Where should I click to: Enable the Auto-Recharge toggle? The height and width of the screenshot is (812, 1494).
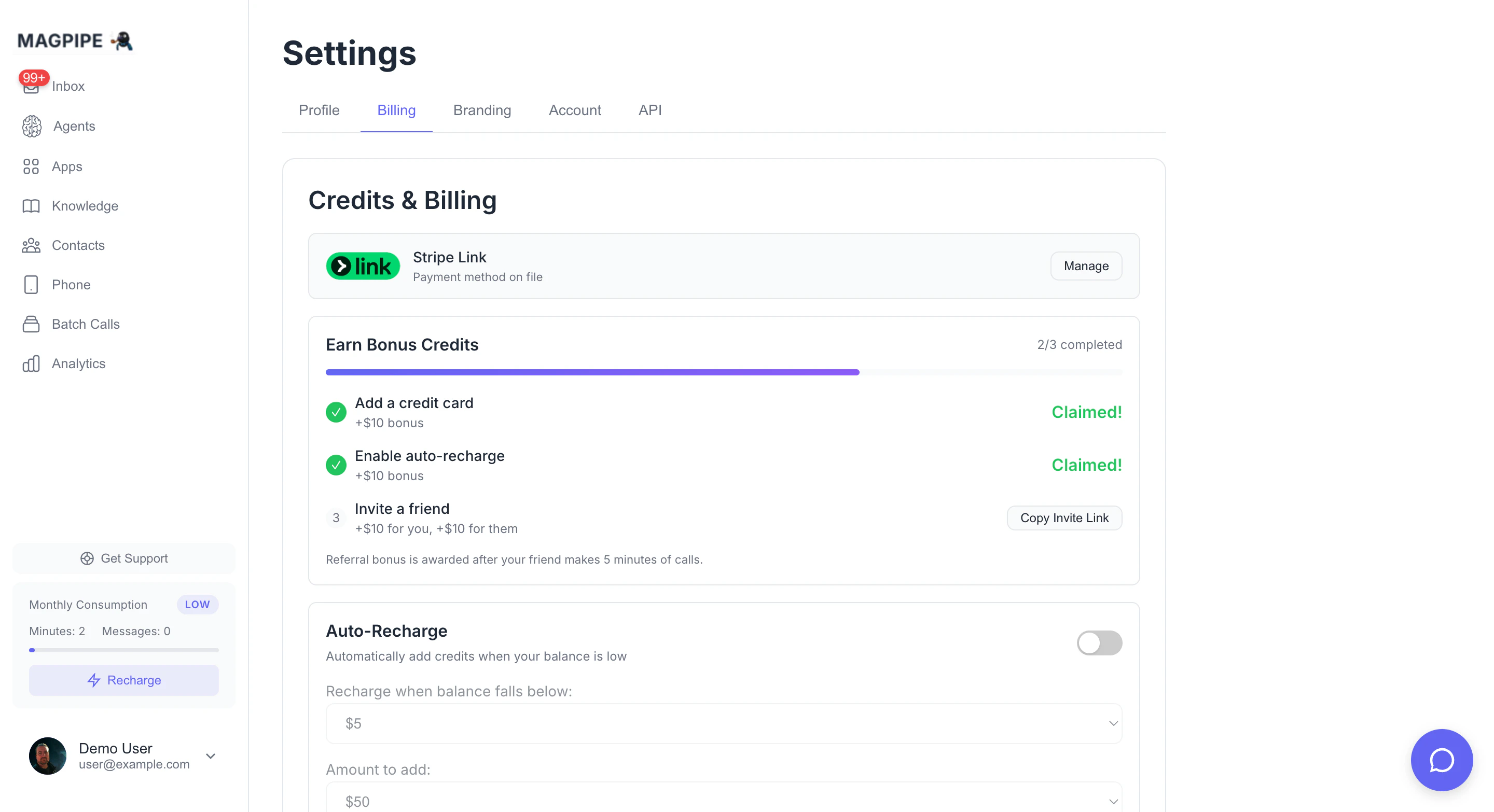click(1099, 643)
